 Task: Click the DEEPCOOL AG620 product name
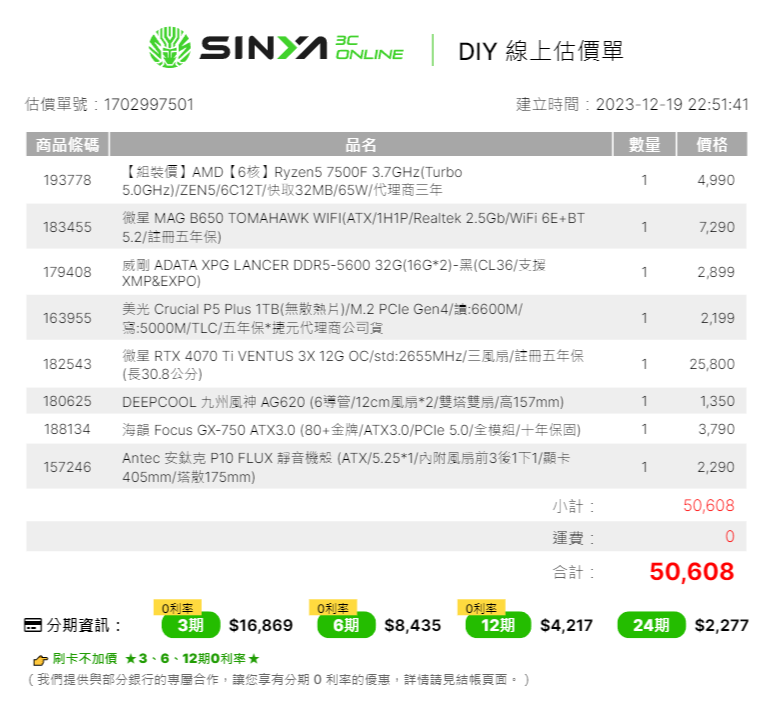click(x=343, y=402)
